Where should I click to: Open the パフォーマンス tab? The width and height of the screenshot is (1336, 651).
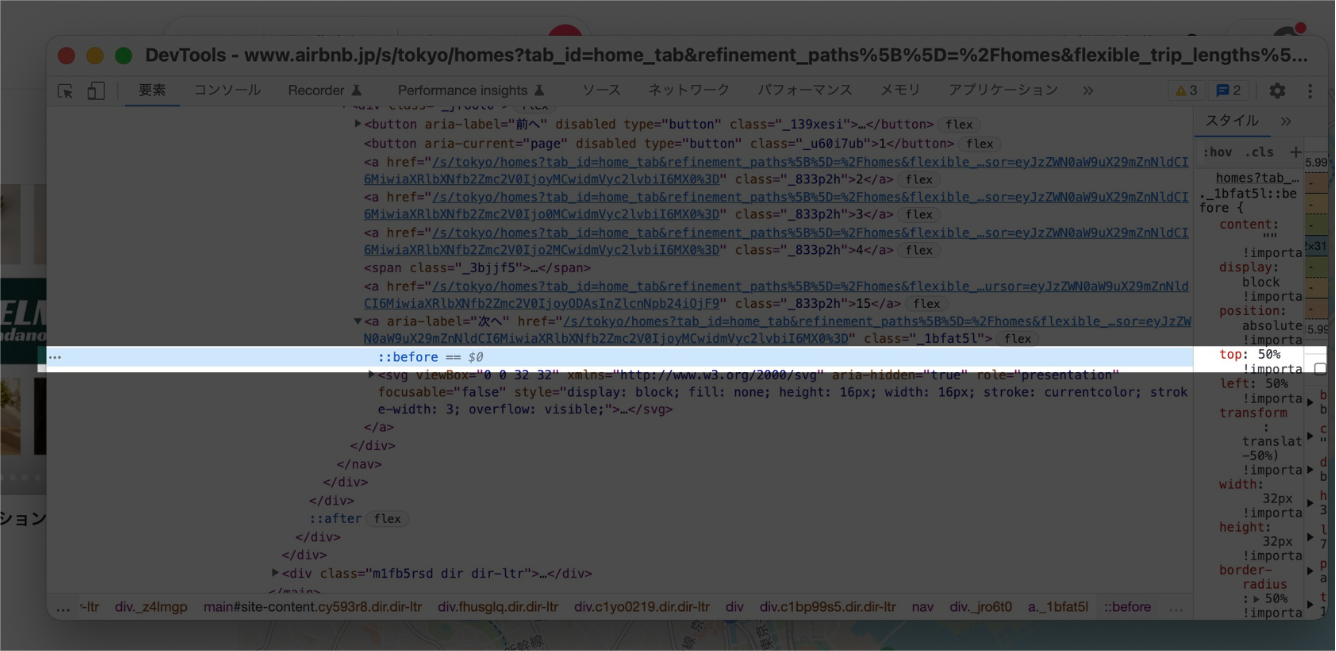click(x=804, y=89)
